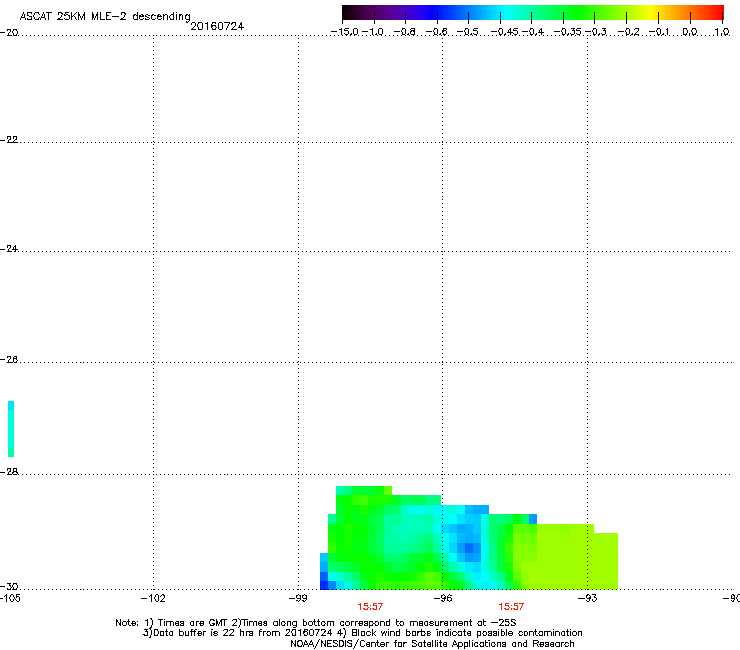
Task: Click the NOAA/NESDIS credit line
Action: [x=432, y=644]
